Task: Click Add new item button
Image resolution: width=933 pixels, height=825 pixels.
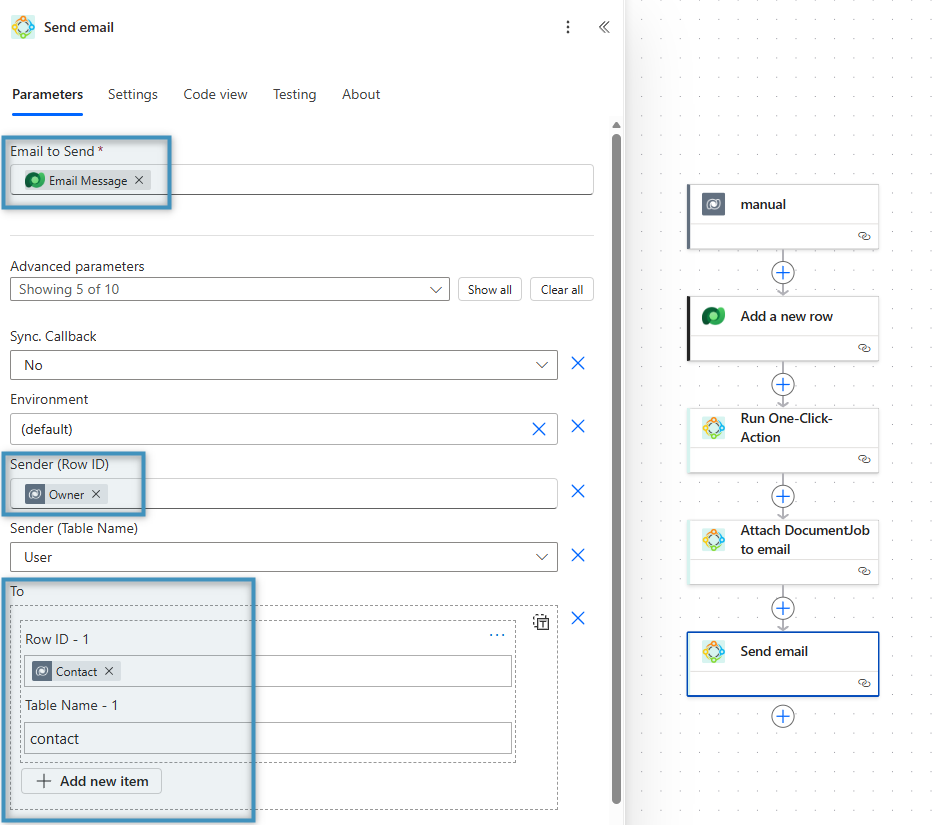Action: 92,781
